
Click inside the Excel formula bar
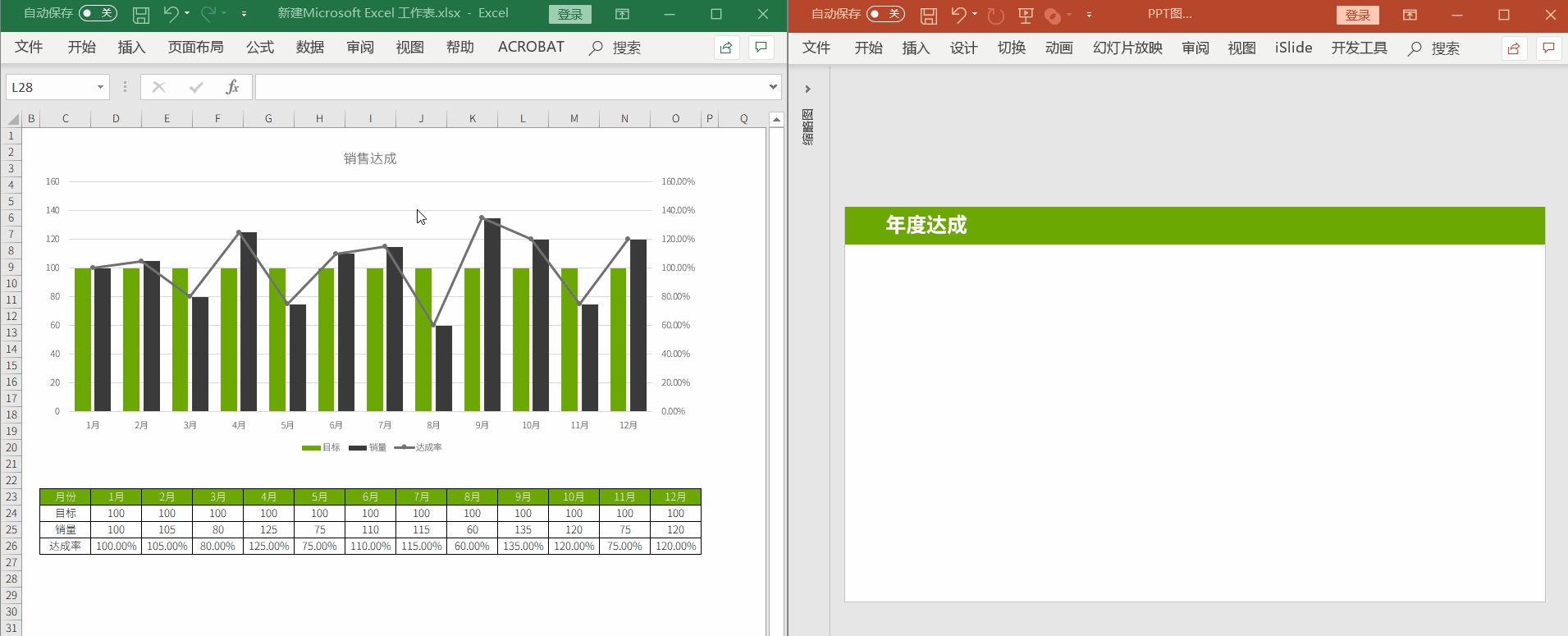pyautogui.click(x=510, y=87)
